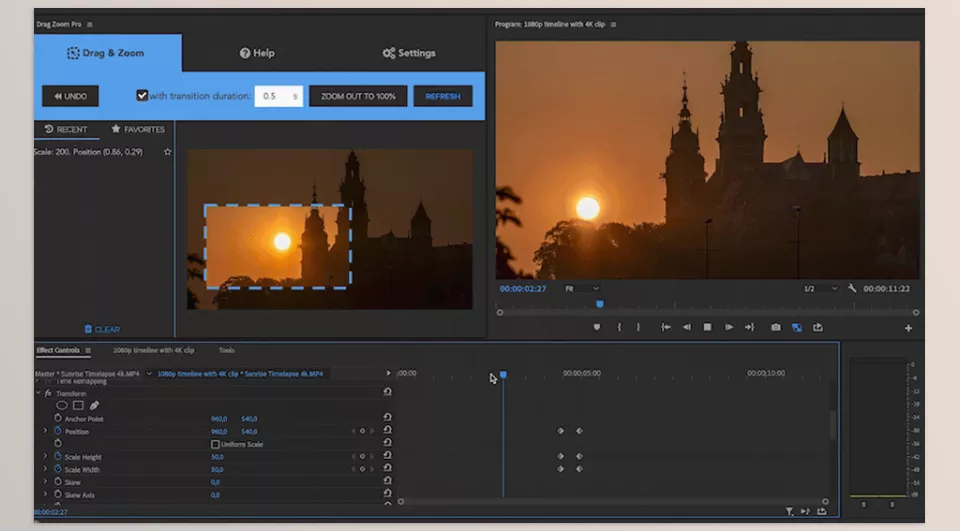Click the program monitor playhead marker
Viewport: 960px width, 531px height.
click(600, 304)
